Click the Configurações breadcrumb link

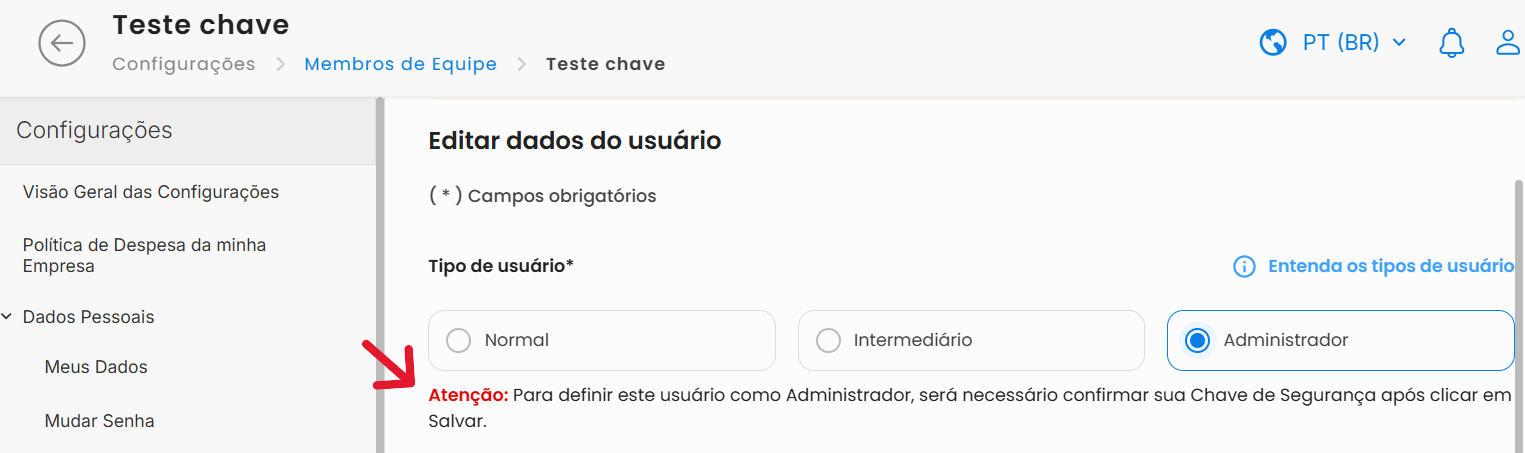[184, 64]
